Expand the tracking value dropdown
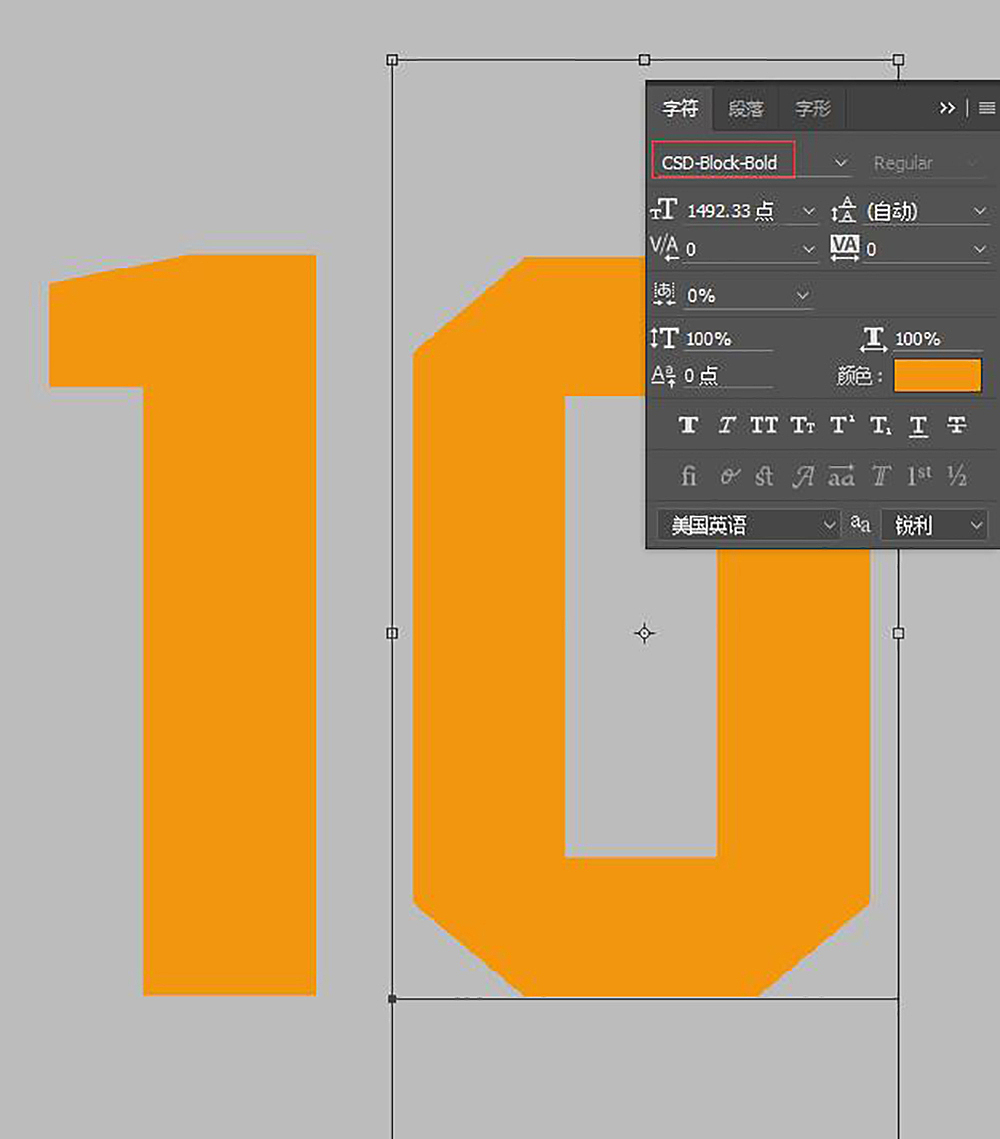Image resolution: width=1000 pixels, height=1139 pixels. click(980, 249)
